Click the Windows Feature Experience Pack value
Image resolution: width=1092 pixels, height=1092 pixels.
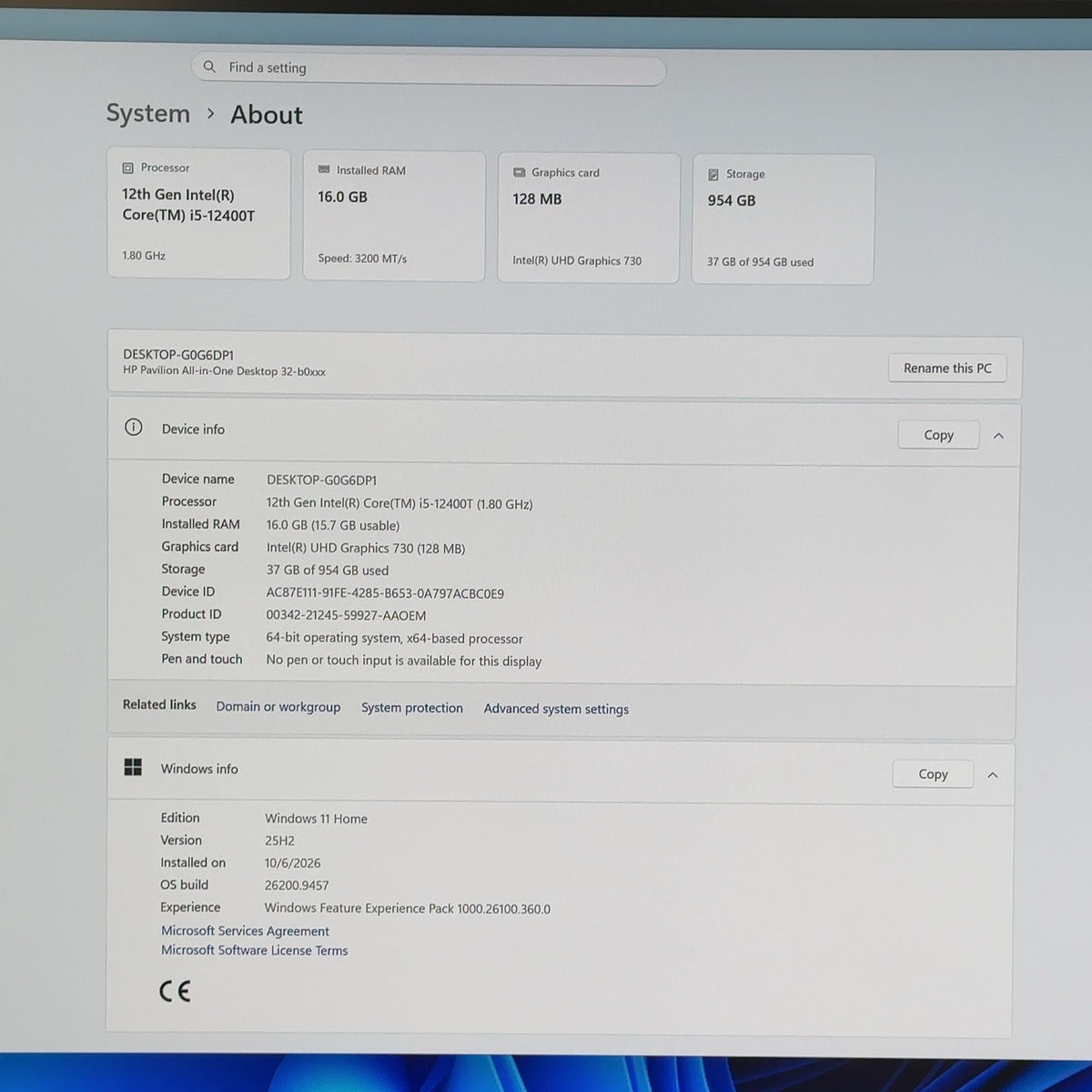pyautogui.click(x=407, y=908)
